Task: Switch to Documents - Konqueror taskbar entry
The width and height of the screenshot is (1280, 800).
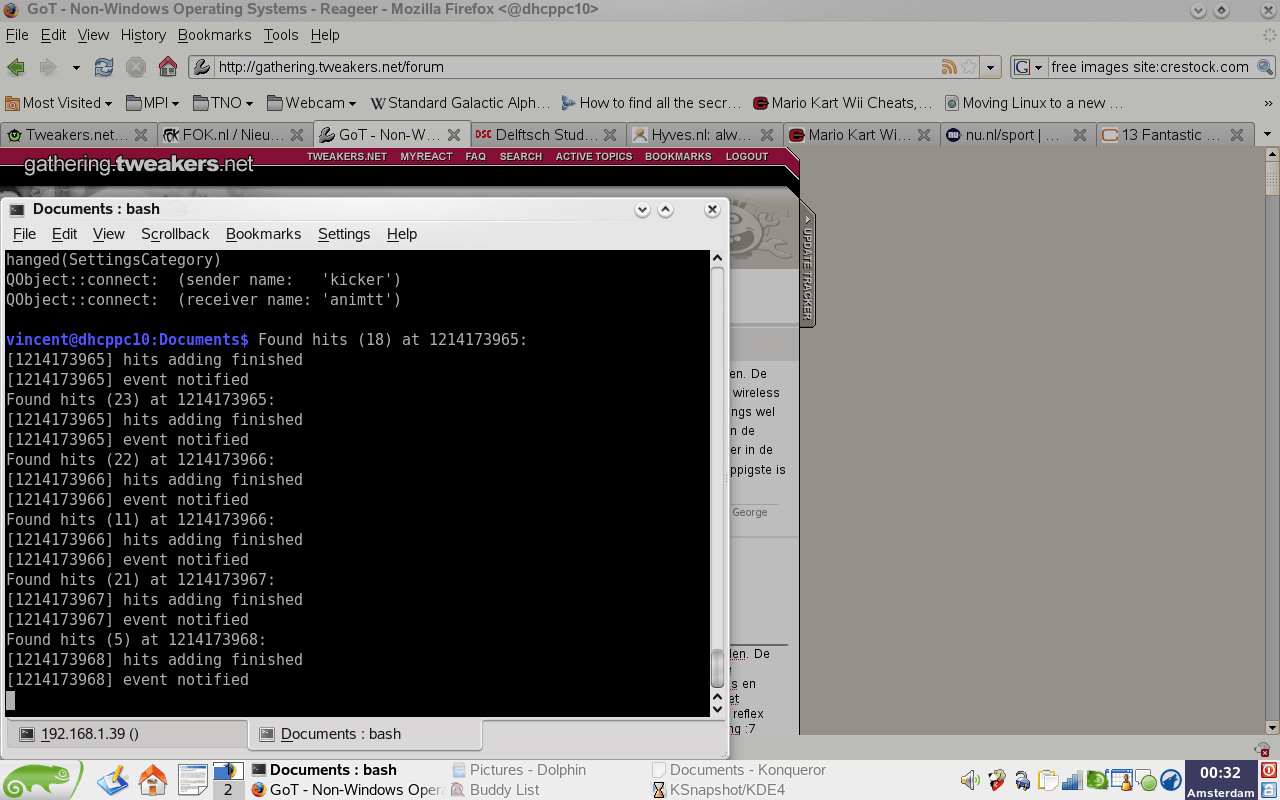Action: [739, 770]
